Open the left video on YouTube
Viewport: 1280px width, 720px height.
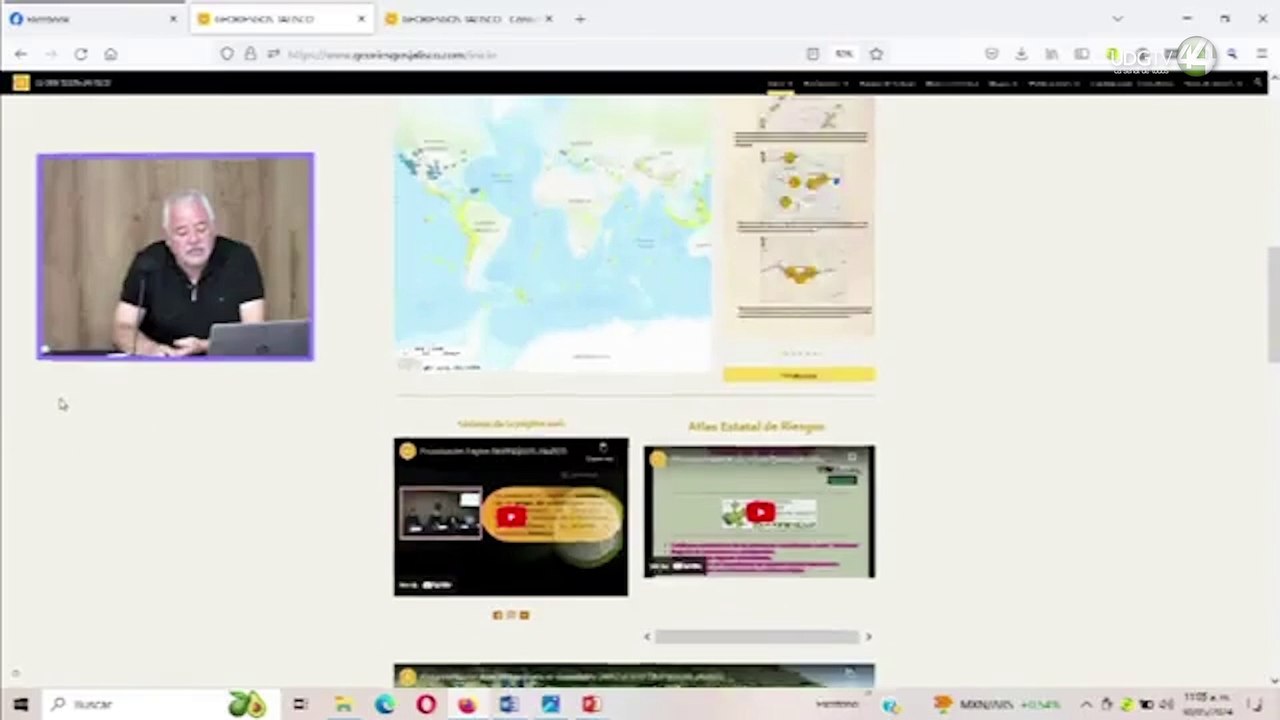coord(437,585)
